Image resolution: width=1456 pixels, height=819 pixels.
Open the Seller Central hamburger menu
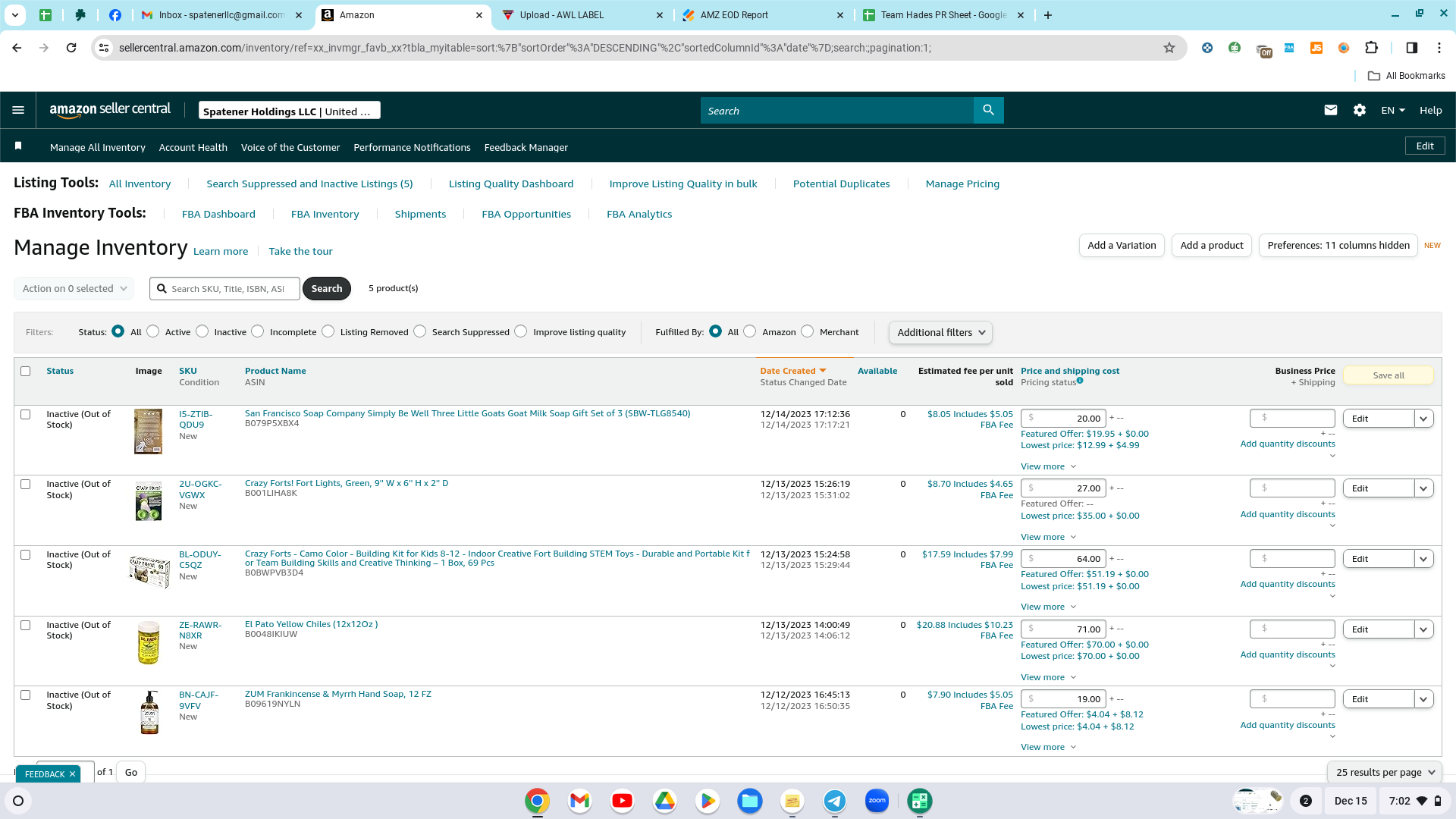18,110
